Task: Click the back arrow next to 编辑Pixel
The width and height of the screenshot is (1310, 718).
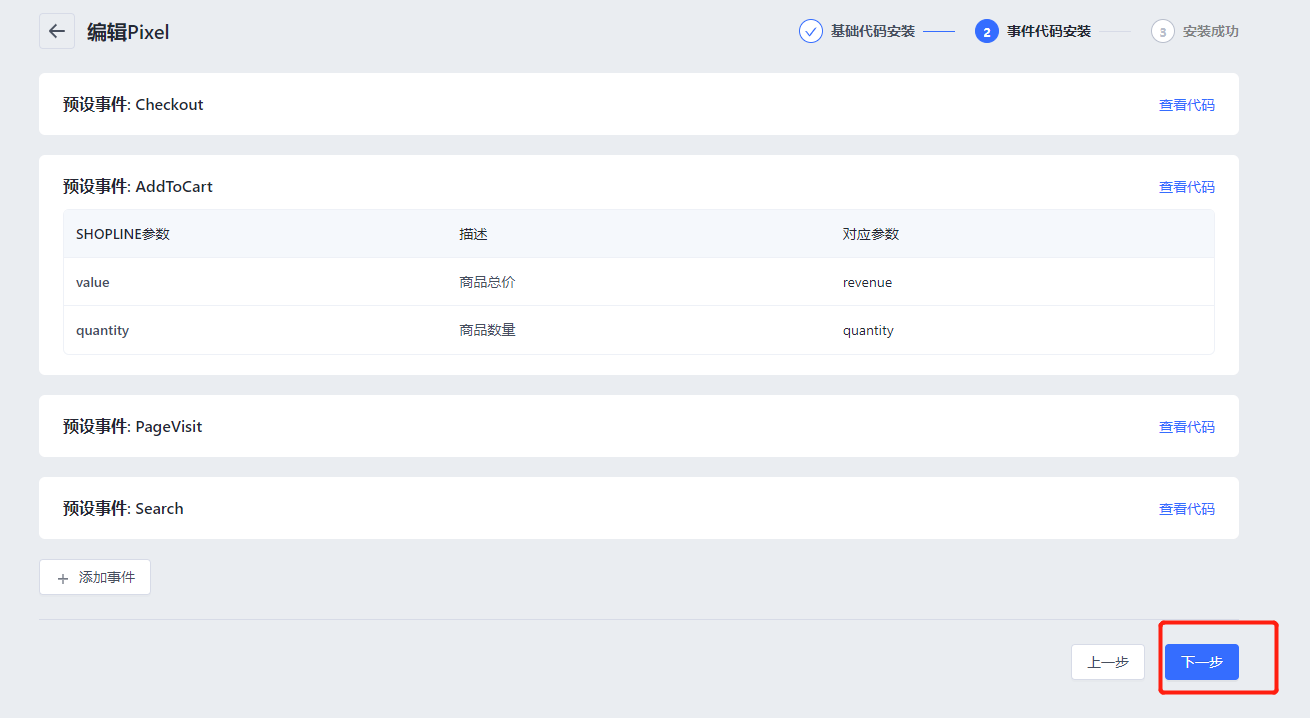Action: (x=57, y=31)
